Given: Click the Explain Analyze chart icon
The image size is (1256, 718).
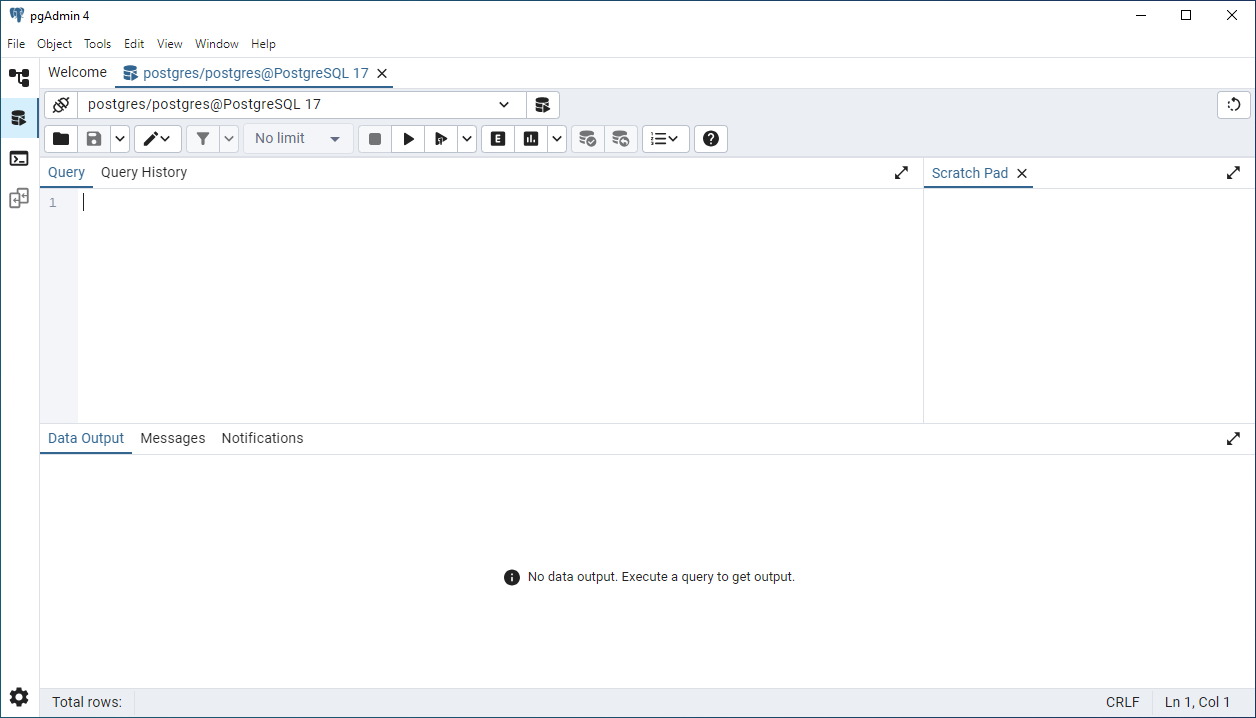Looking at the screenshot, I should click(x=531, y=139).
